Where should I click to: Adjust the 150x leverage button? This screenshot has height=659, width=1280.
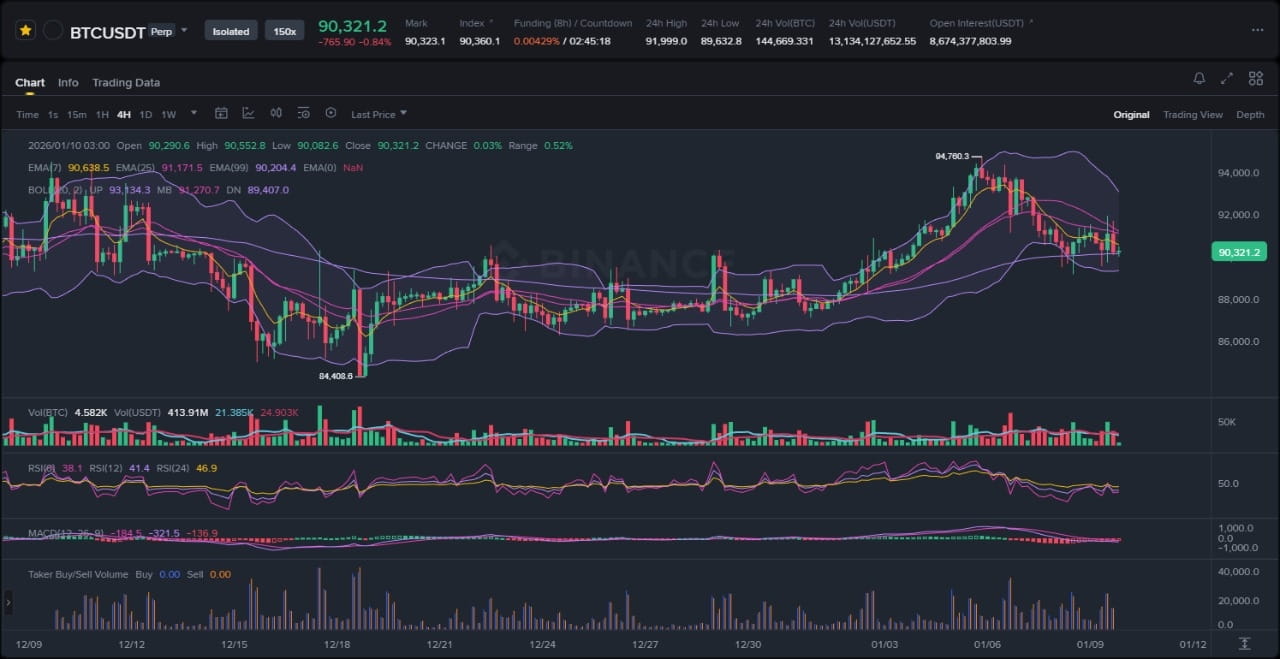pyautogui.click(x=285, y=31)
